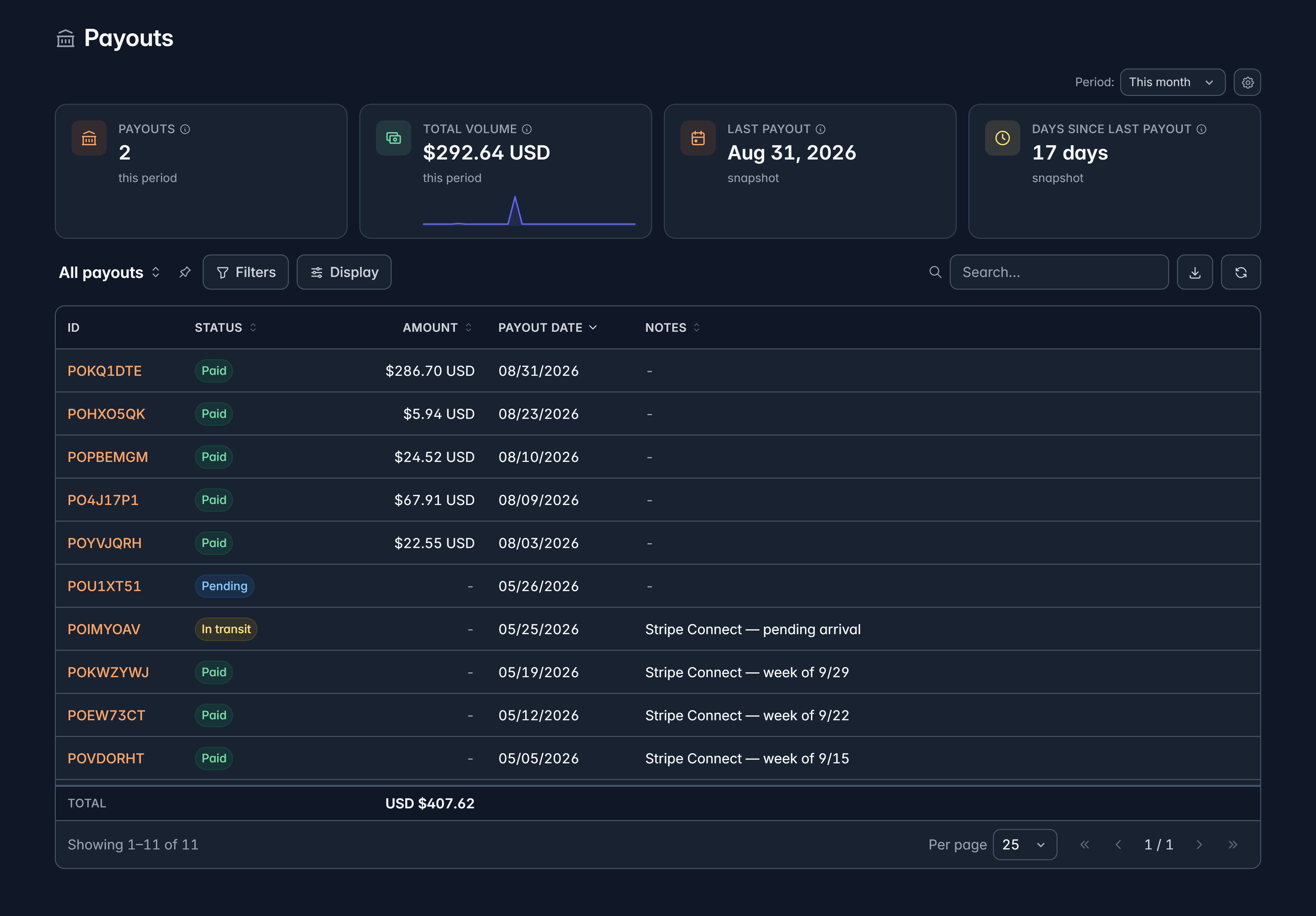Open payout POPBEMGM
This screenshot has height=916, width=1316.
(x=107, y=457)
